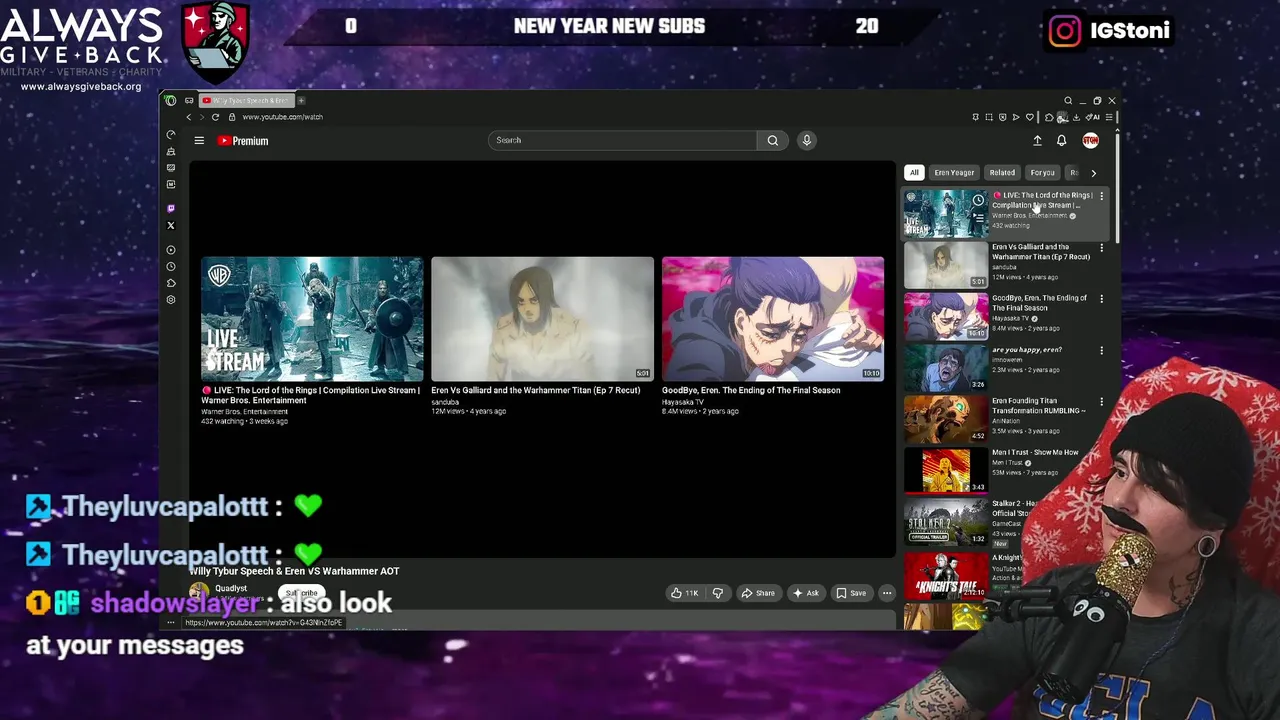Viewport: 1280px width, 720px height.
Task: Play GoodBye, Eren end-screen thumbnail
Action: pos(773,319)
